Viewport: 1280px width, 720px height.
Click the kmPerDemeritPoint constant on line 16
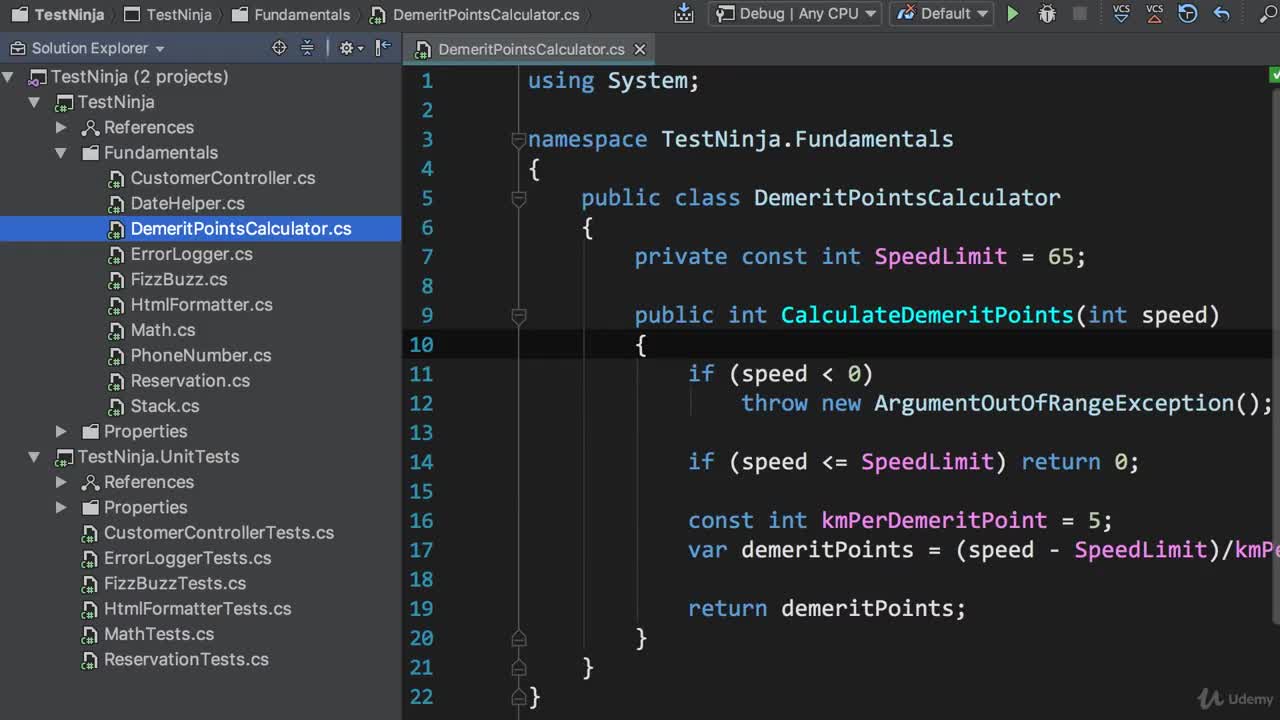tap(935, 521)
